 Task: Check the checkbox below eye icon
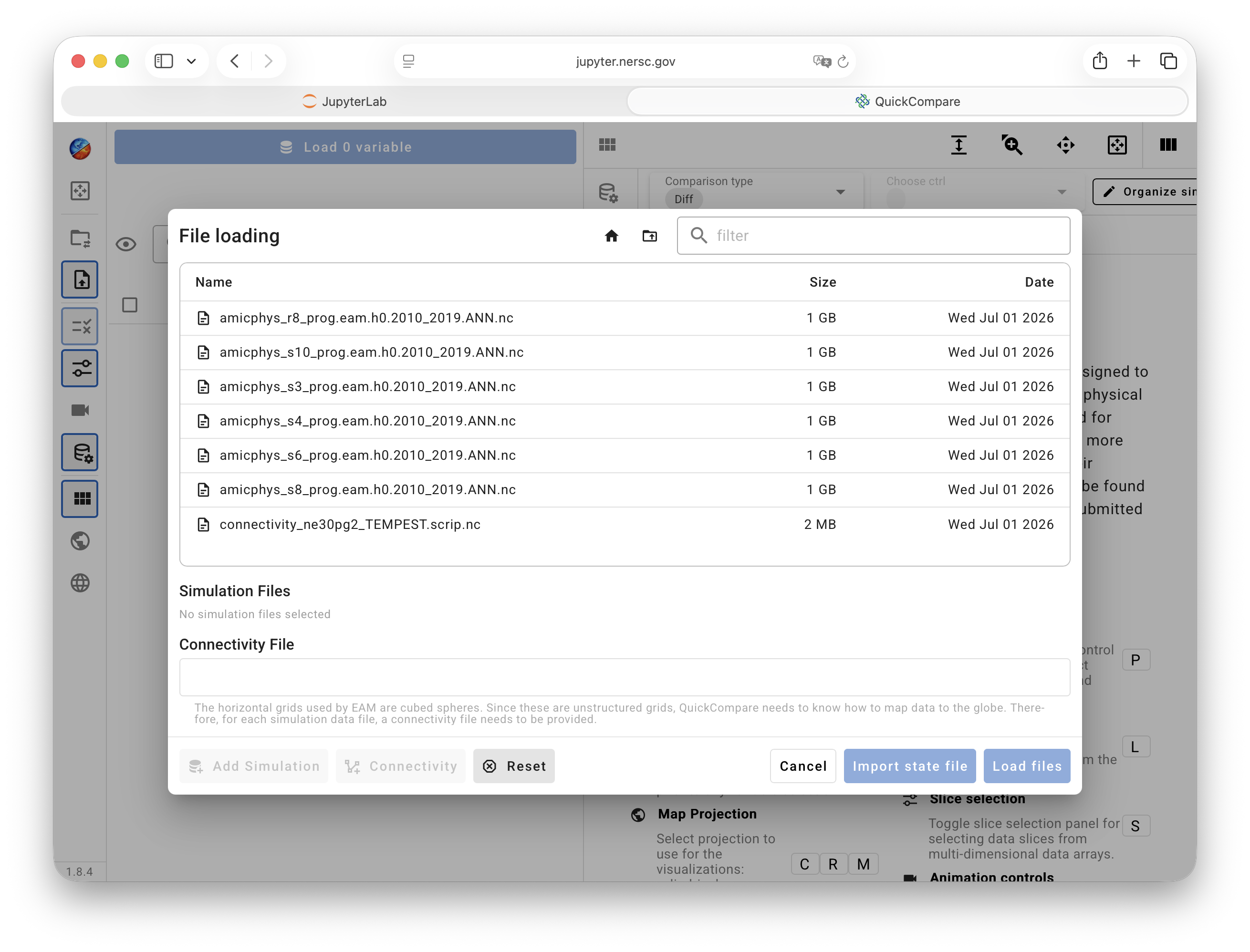click(130, 305)
